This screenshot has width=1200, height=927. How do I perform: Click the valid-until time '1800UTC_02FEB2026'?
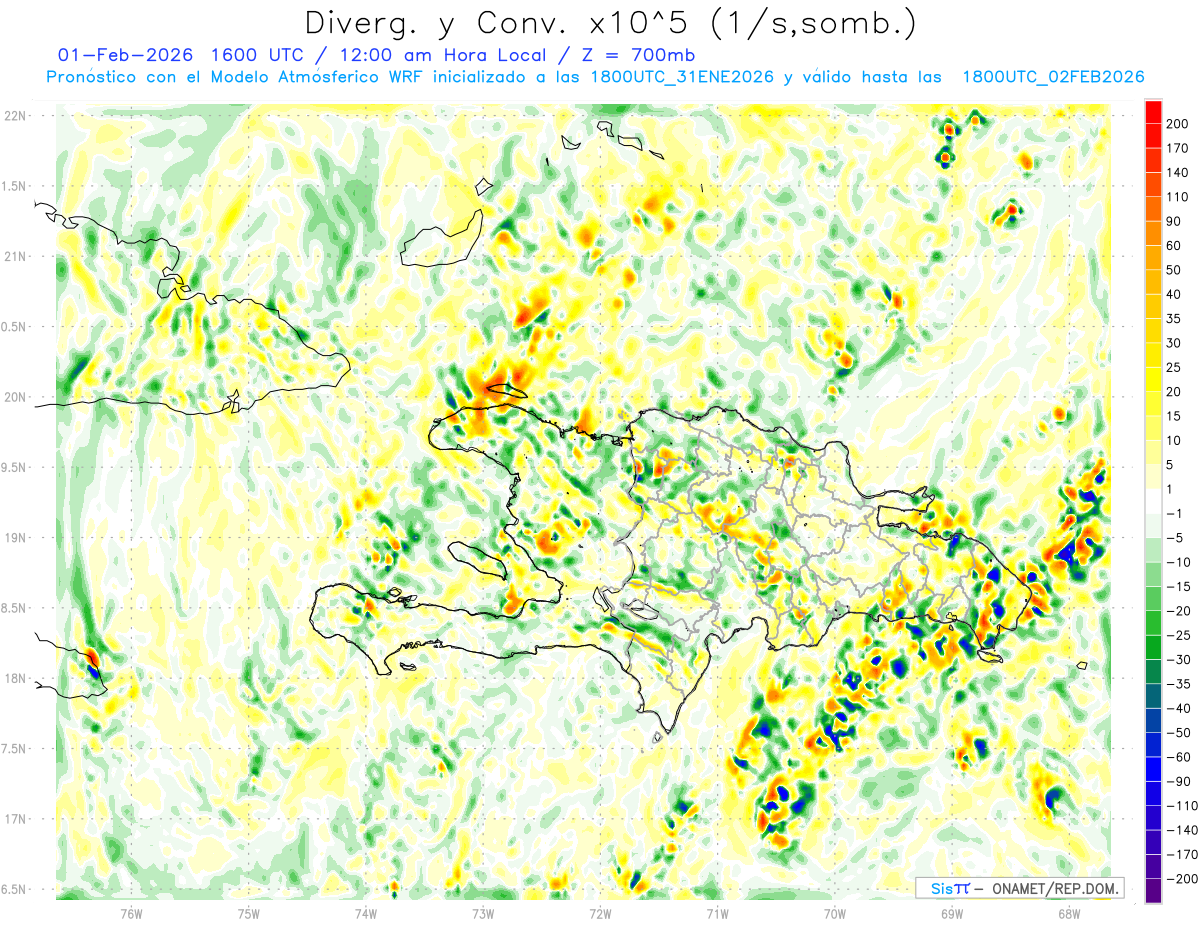1053,77
